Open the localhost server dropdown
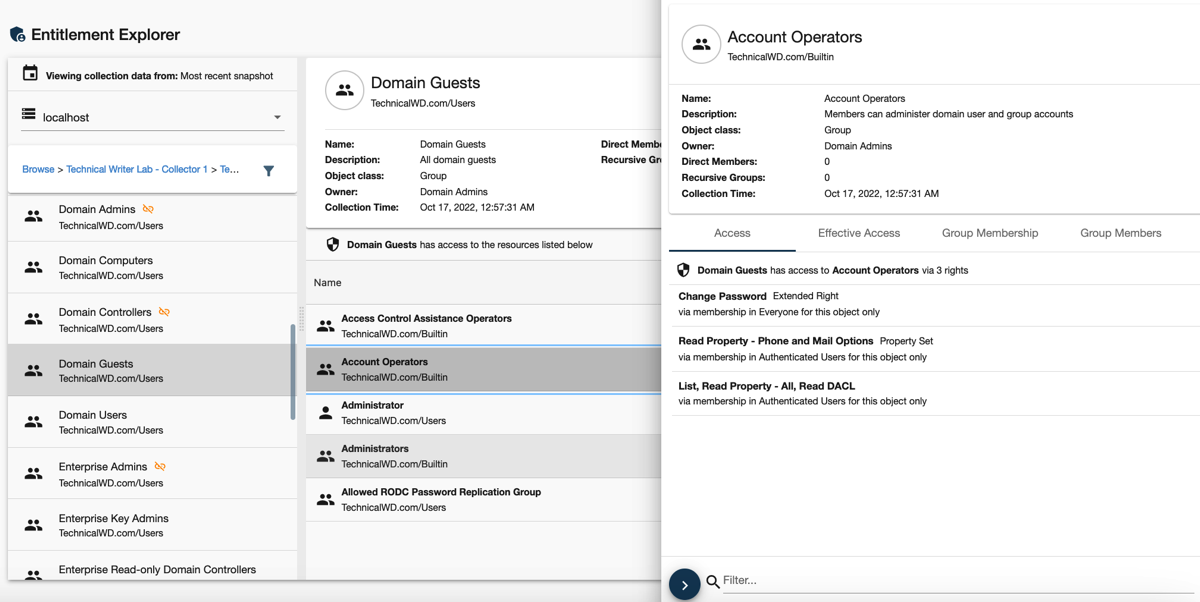 click(152, 117)
